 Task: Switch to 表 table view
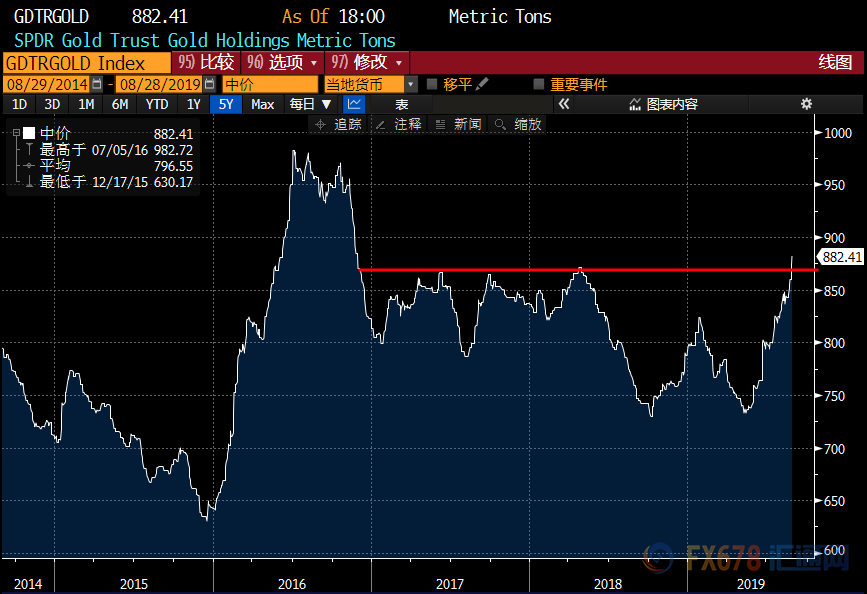[401, 104]
